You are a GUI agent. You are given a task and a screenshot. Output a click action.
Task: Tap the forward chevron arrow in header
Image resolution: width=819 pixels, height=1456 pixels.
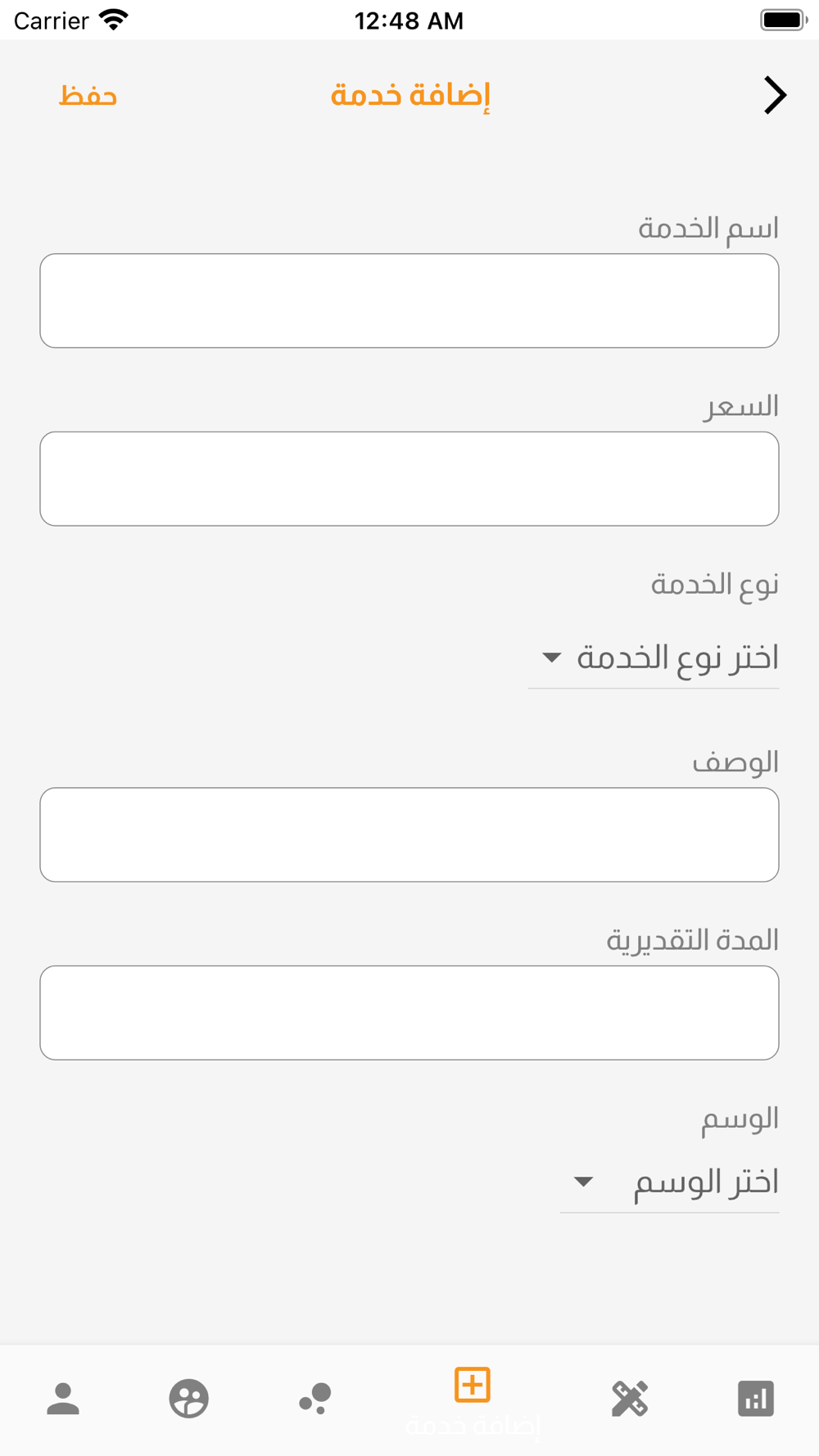click(775, 95)
